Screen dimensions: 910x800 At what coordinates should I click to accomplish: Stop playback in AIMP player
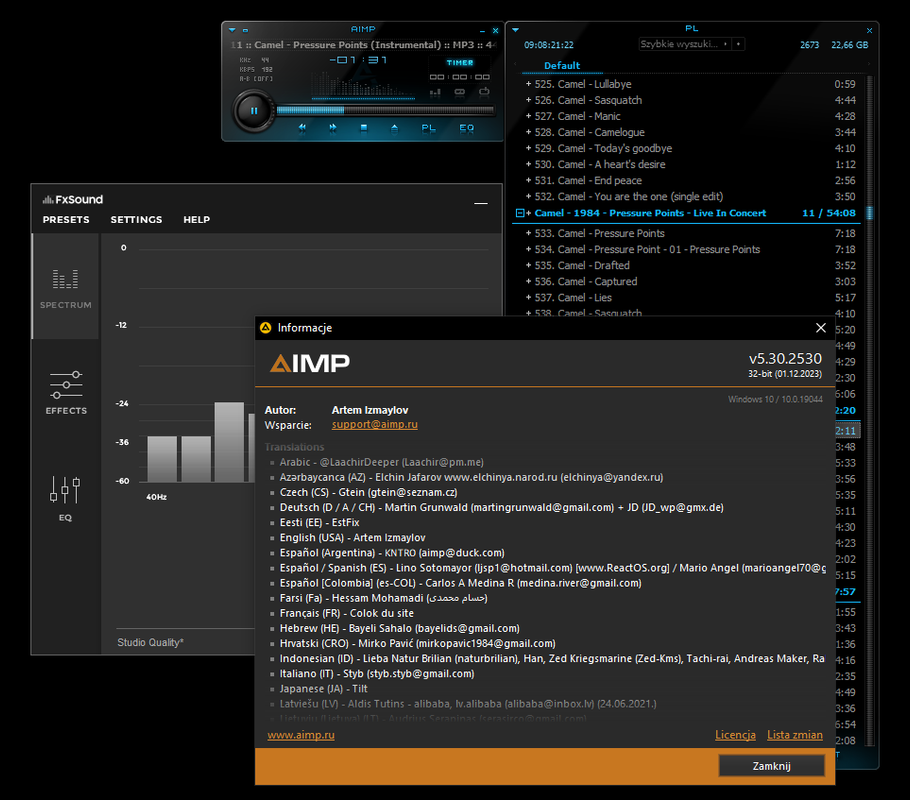pyautogui.click(x=363, y=128)
